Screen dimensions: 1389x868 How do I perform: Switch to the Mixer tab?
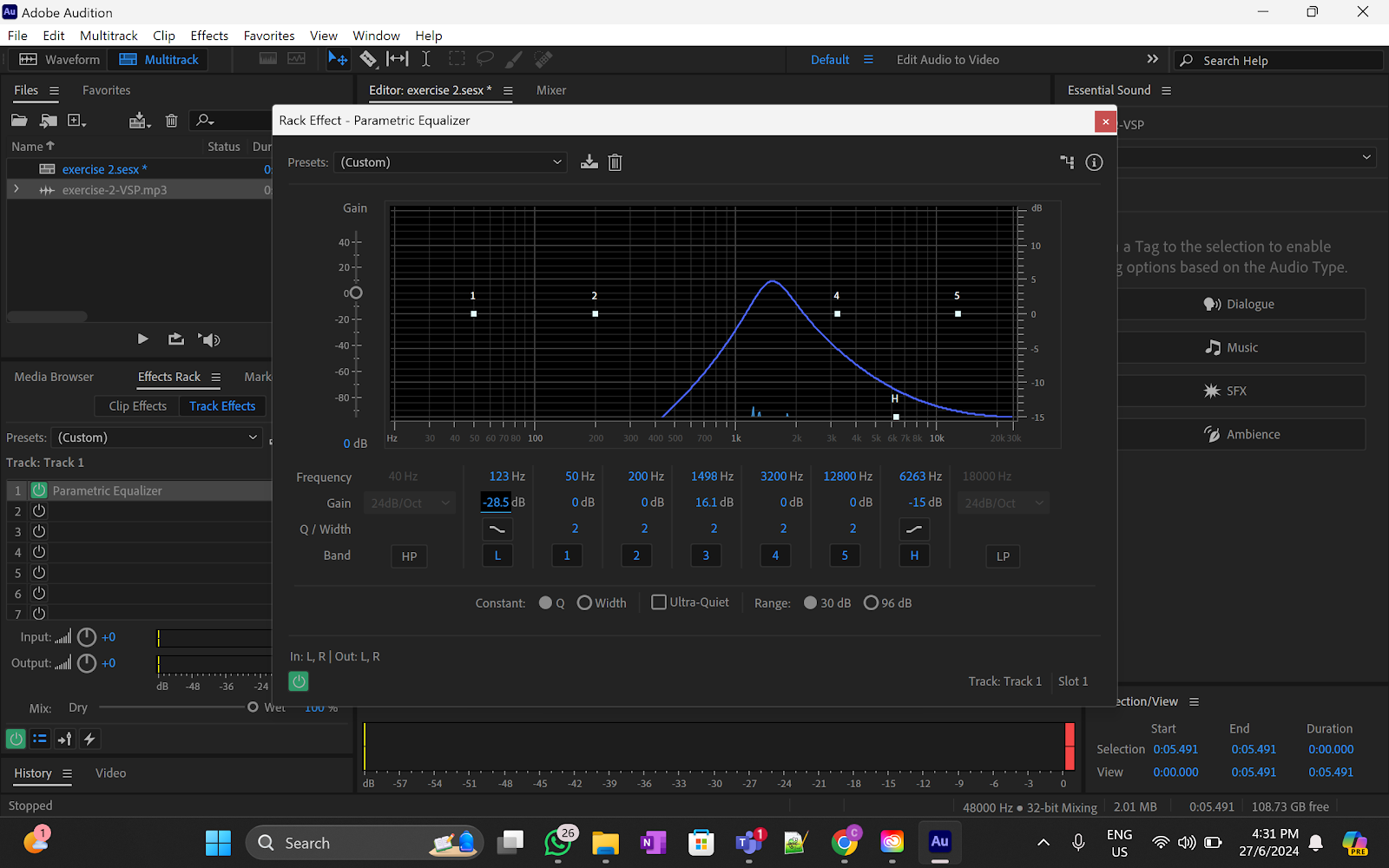(551, 90)
